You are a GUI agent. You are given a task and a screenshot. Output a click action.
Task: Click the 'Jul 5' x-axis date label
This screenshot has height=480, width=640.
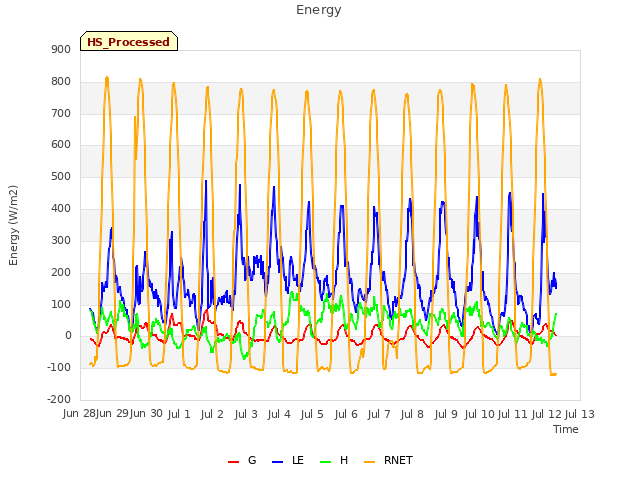point(312,414)
